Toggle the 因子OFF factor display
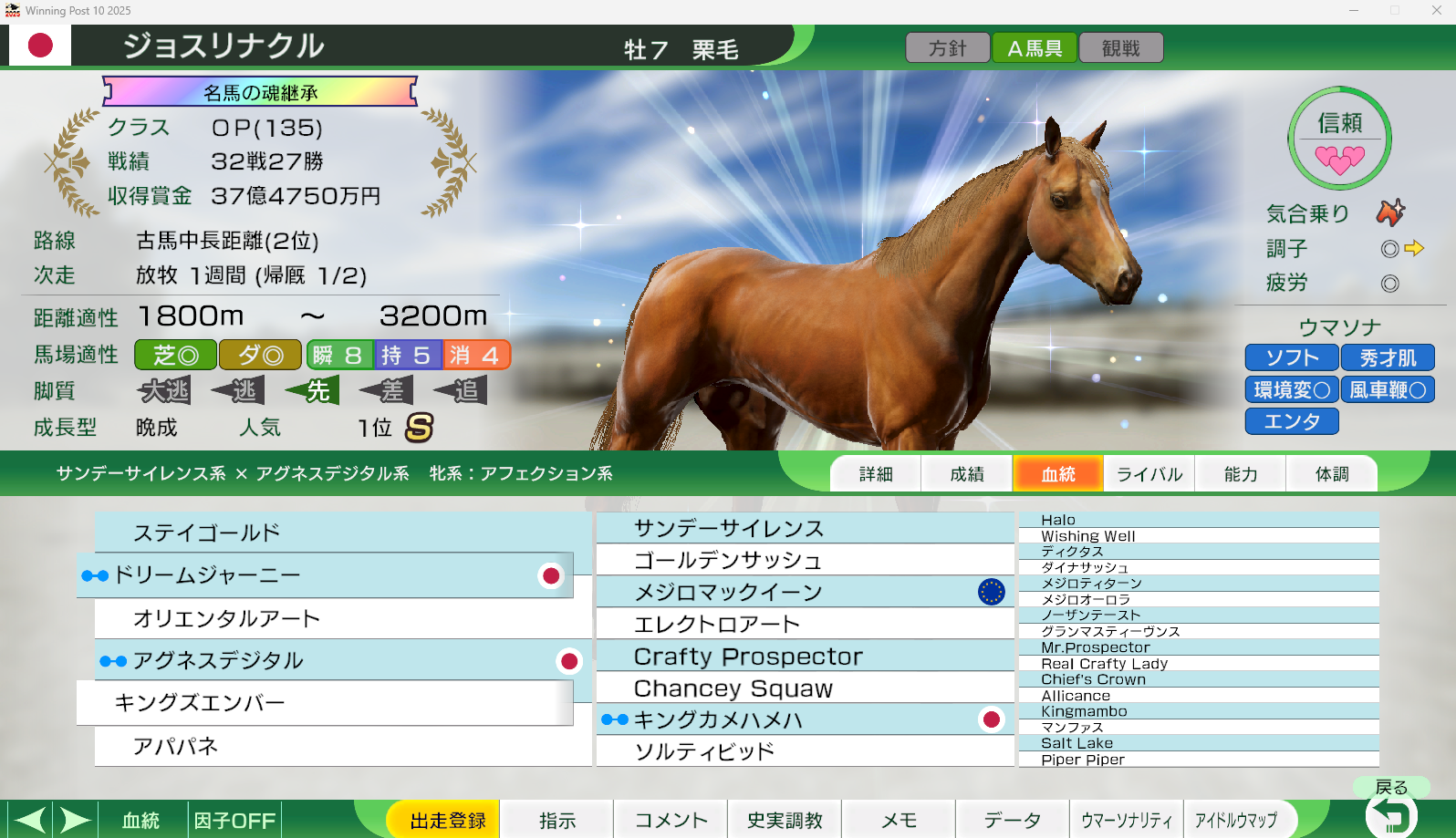 coord(234,821)
